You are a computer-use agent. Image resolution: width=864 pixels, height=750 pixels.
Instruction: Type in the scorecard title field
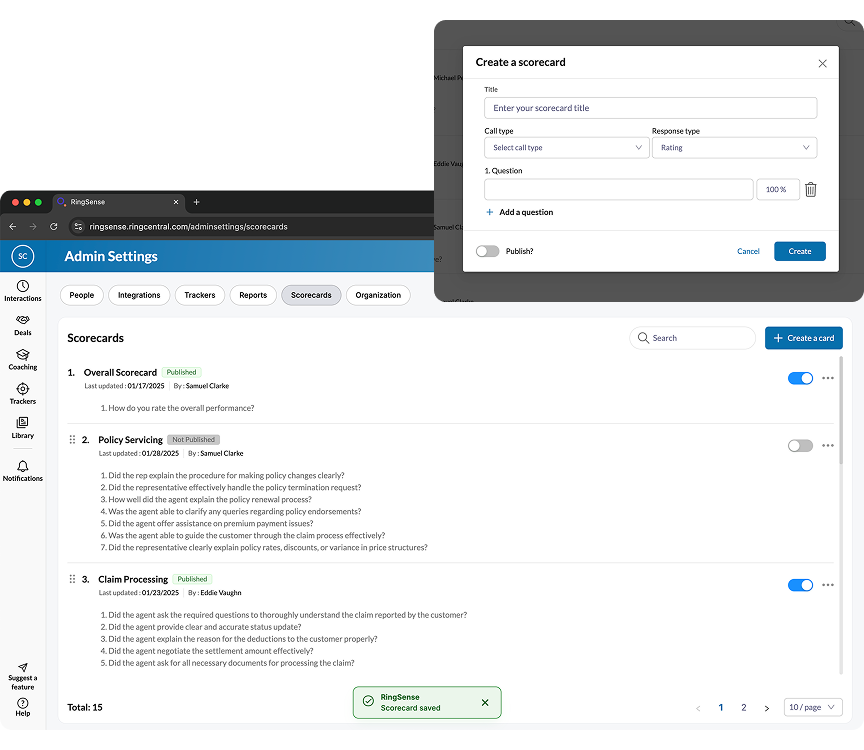[650, 107]
